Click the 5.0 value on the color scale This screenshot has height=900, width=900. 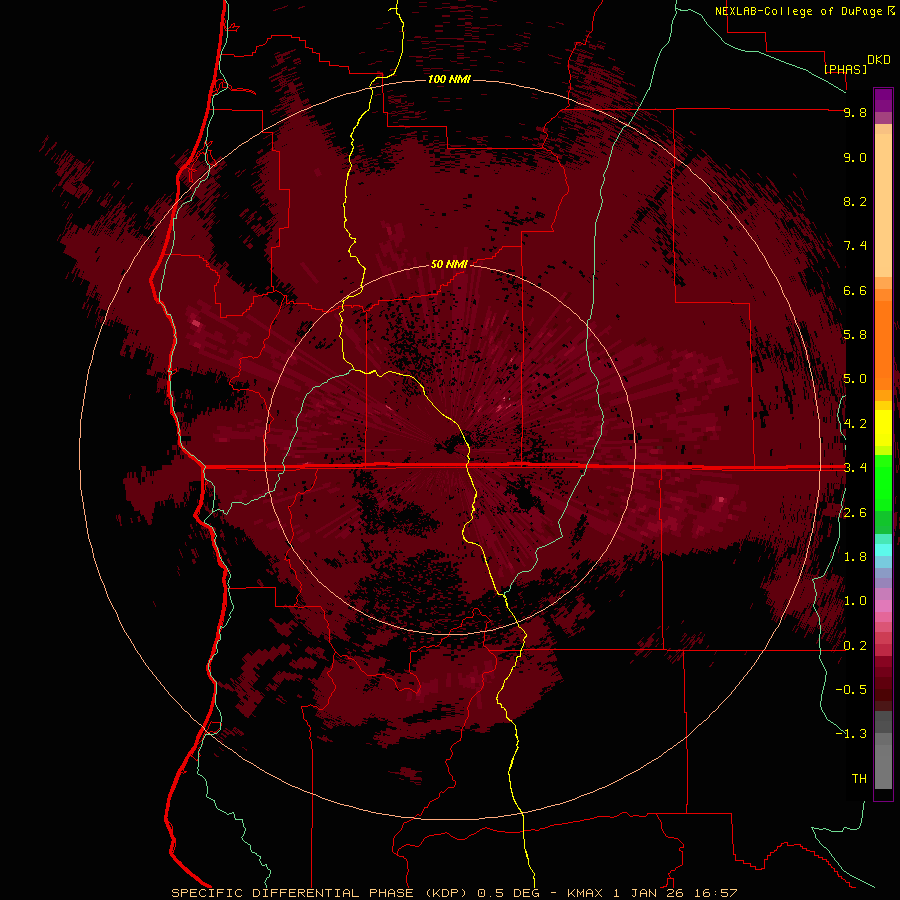(x=855, y=379)
